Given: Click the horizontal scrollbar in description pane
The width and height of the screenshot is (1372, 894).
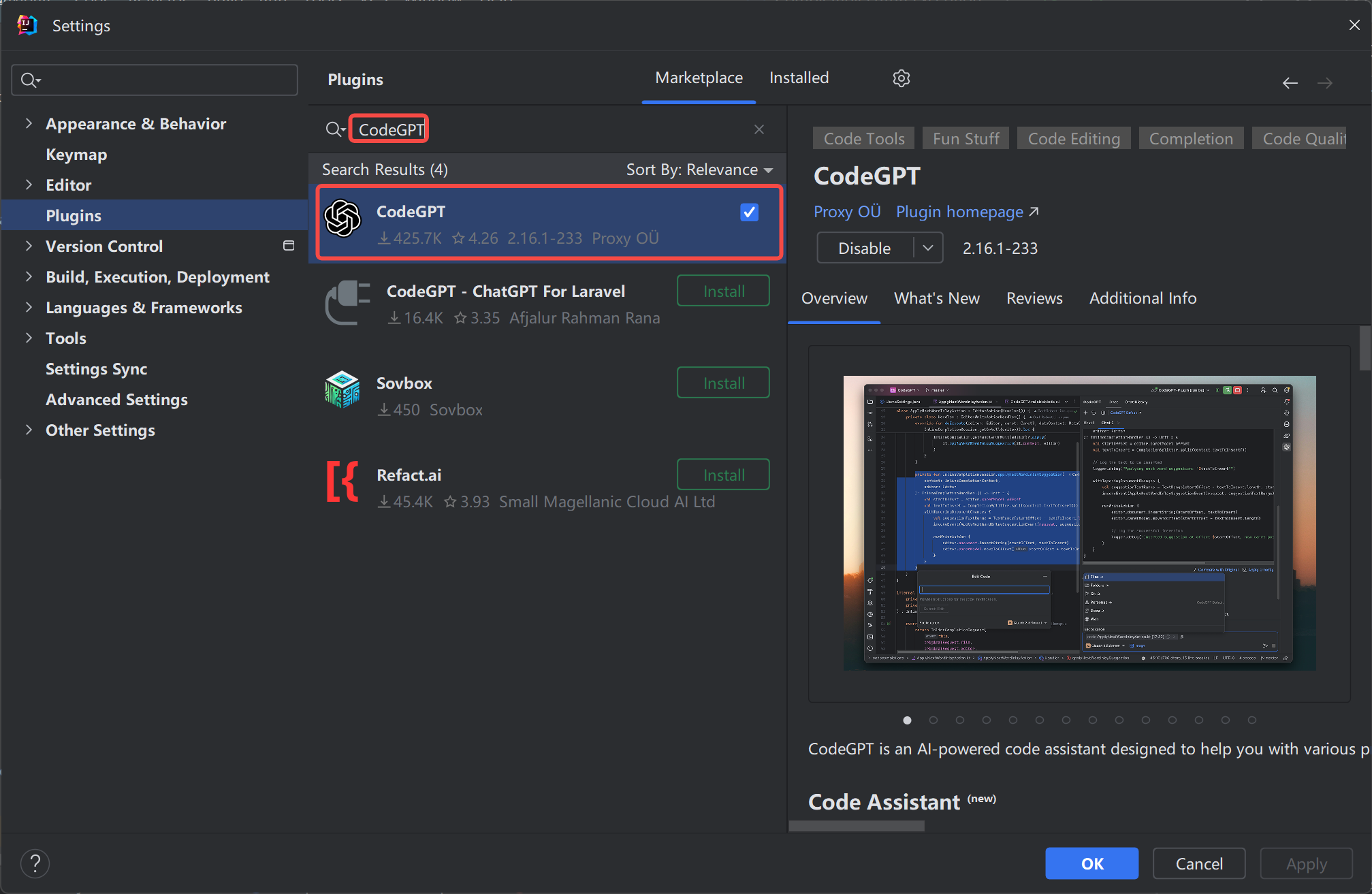Looking at the screenshot, I should pyautogui.click(x=857, y=826).
